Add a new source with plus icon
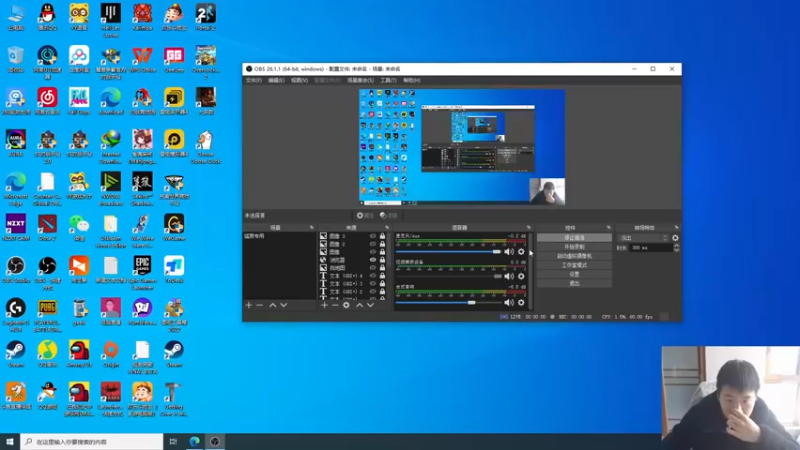 click(x=324, y=305)
